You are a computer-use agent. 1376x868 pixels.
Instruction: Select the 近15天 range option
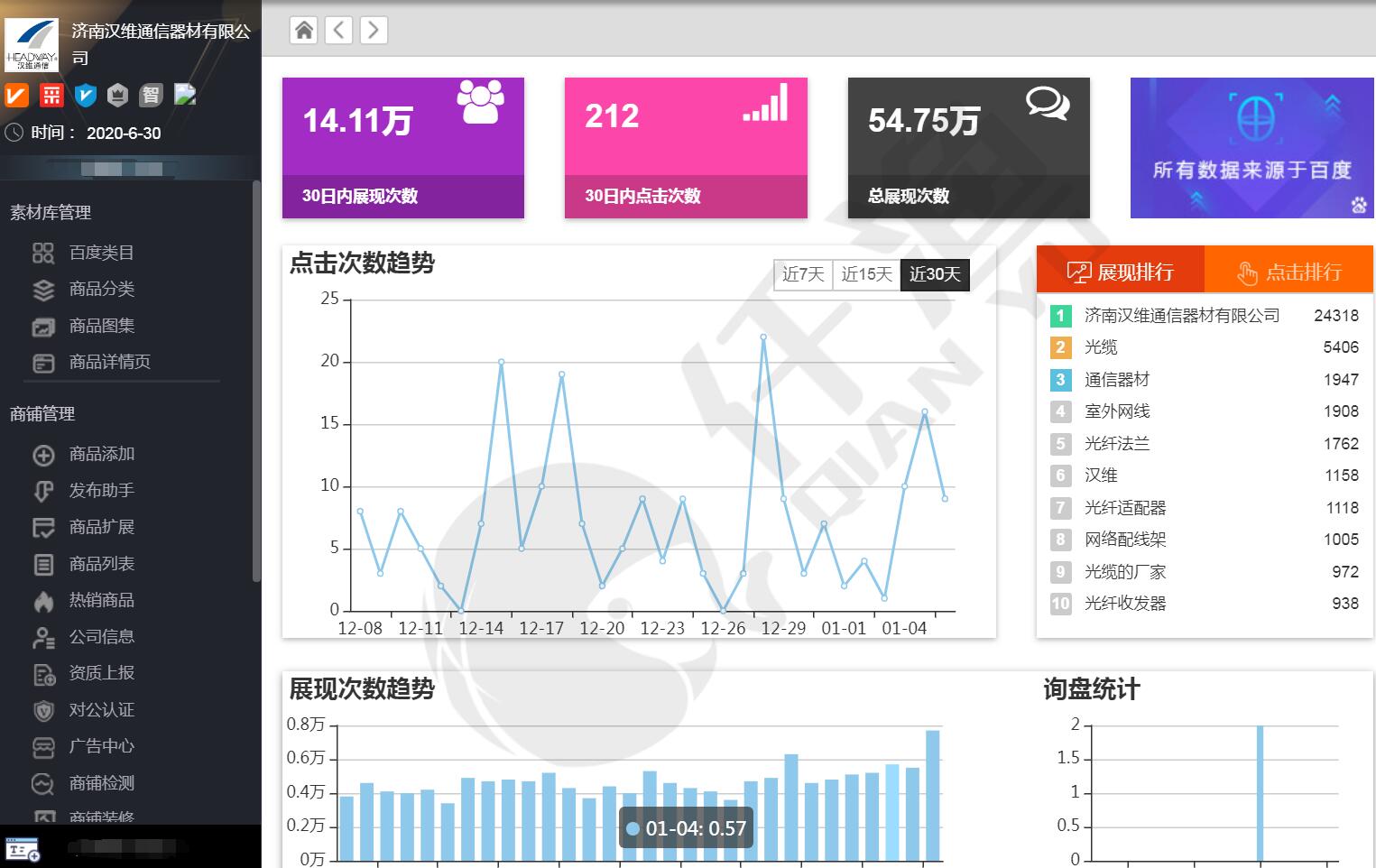(865, 275)
